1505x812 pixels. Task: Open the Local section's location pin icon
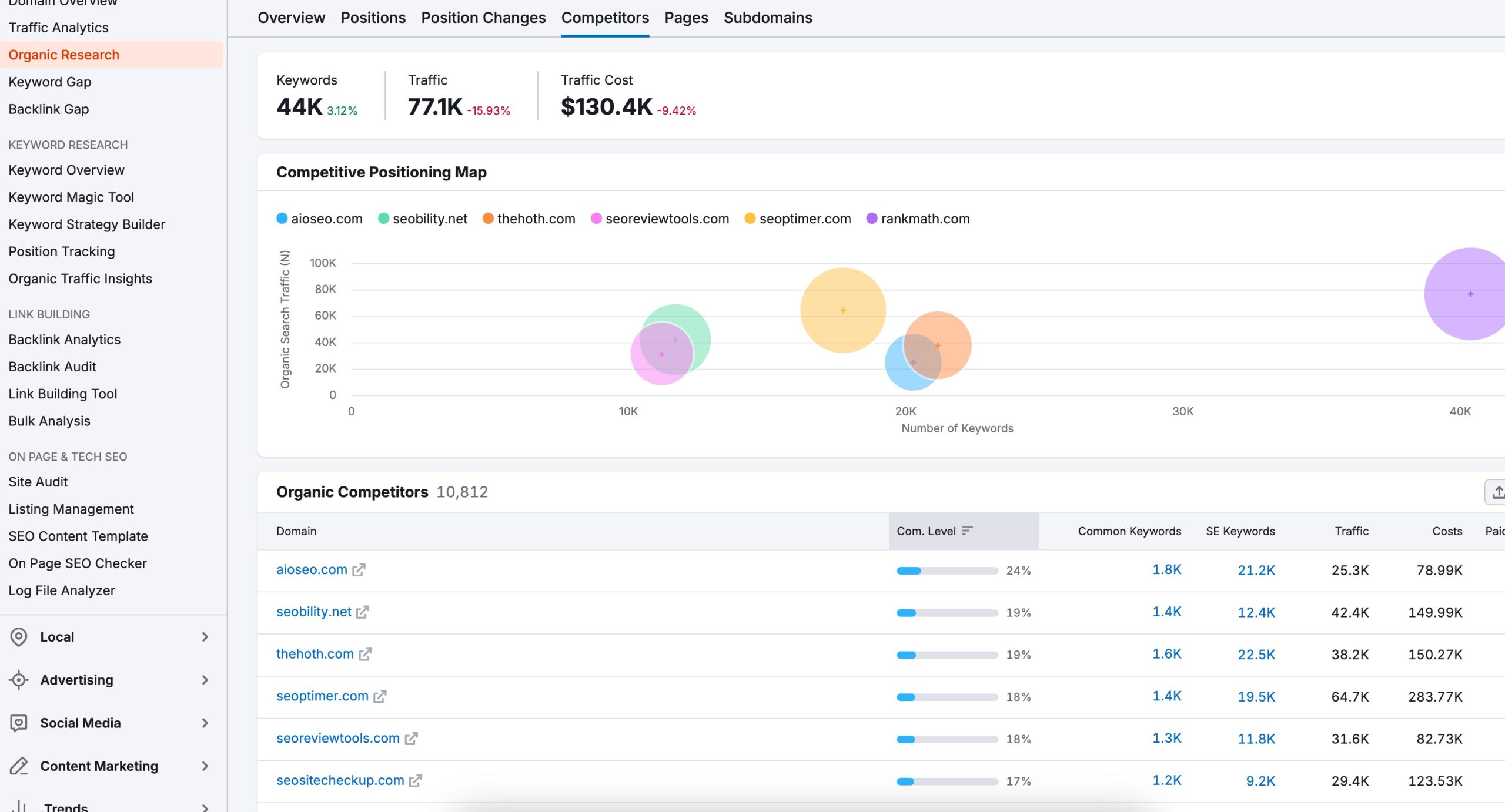pos(18,637)
